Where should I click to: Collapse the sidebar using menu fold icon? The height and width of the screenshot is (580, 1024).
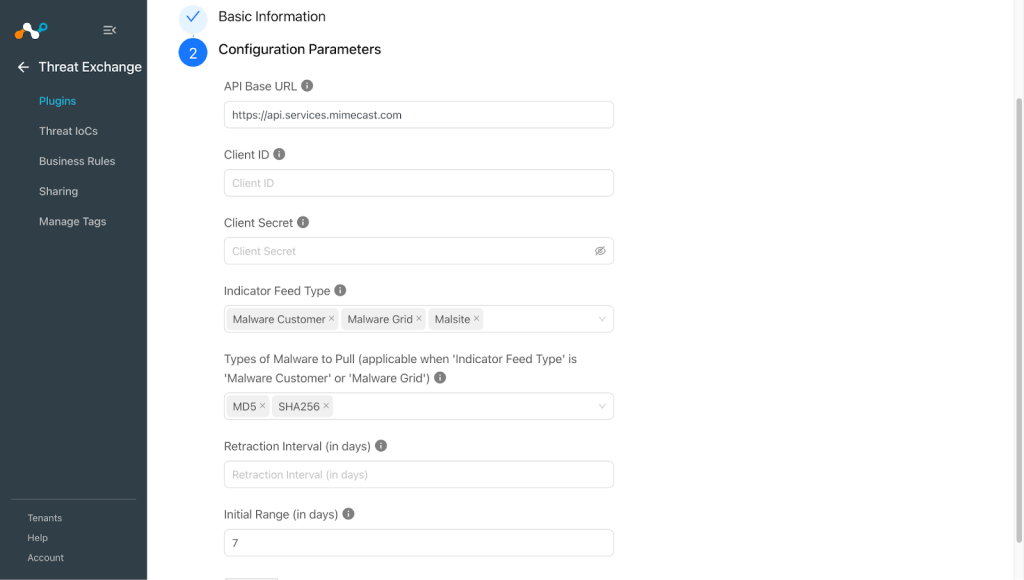coord(110,30)
